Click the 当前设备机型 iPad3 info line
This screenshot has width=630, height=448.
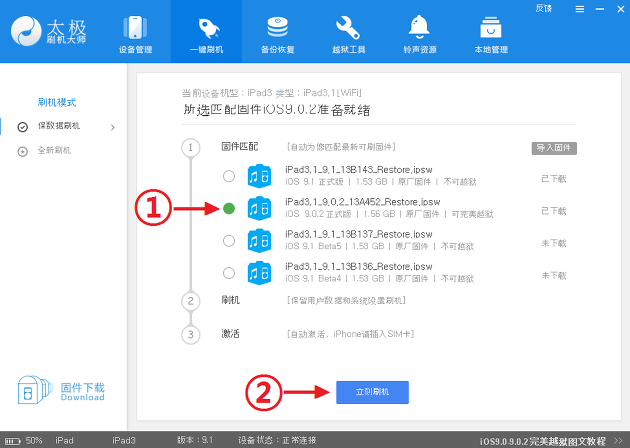click(x=272, y=93)
